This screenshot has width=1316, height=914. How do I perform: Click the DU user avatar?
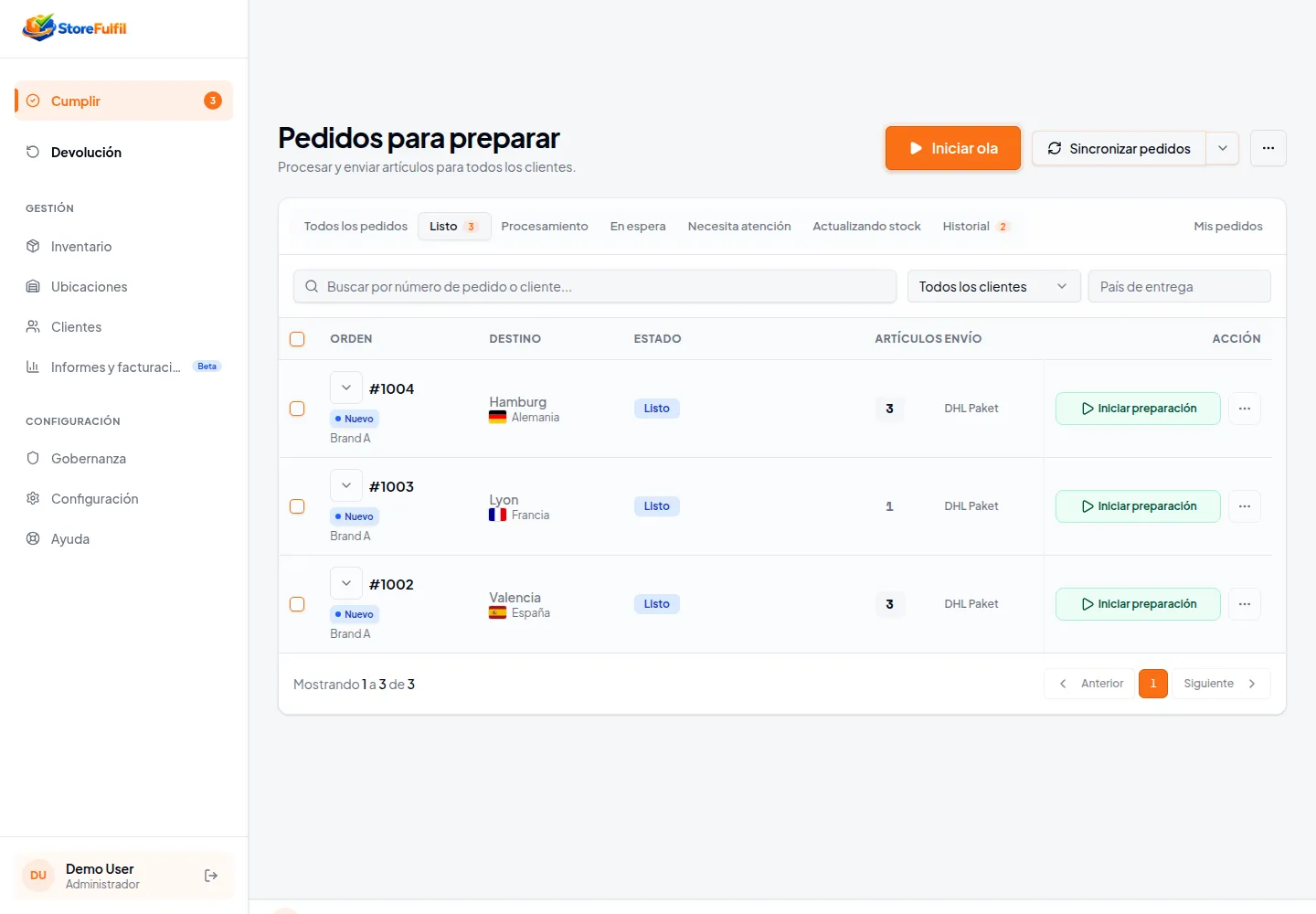[x=38, y=876]
